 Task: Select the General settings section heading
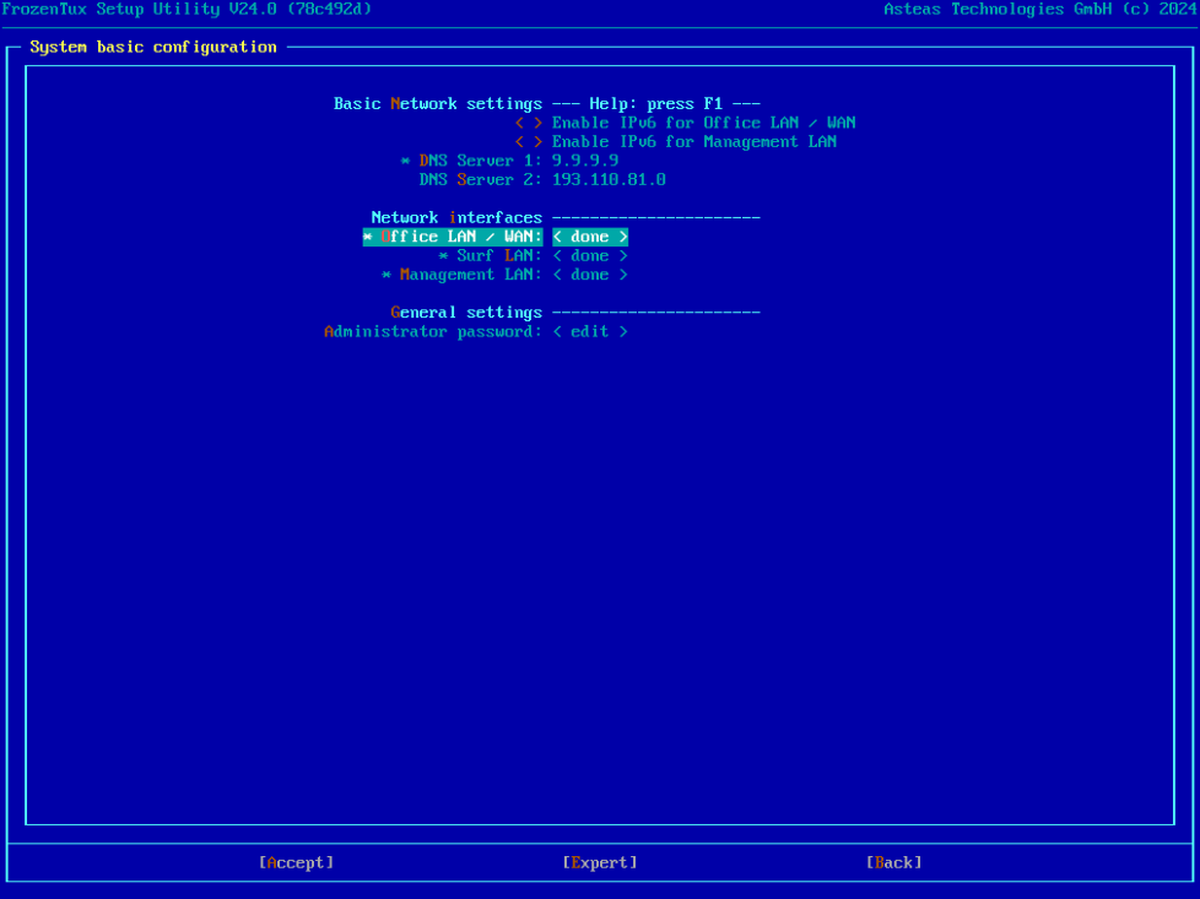466,313
